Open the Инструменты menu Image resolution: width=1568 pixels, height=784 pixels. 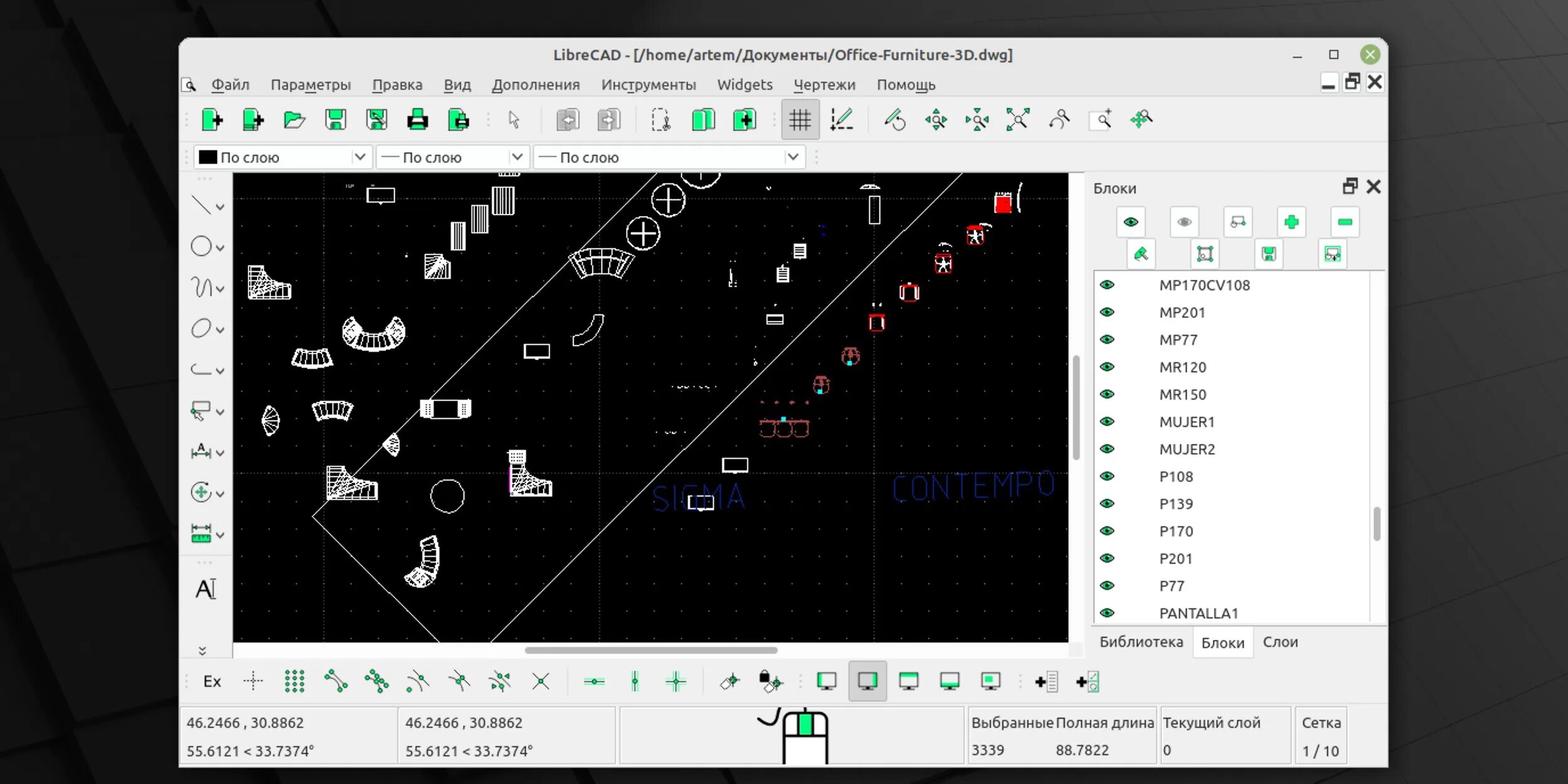point(648,85)
